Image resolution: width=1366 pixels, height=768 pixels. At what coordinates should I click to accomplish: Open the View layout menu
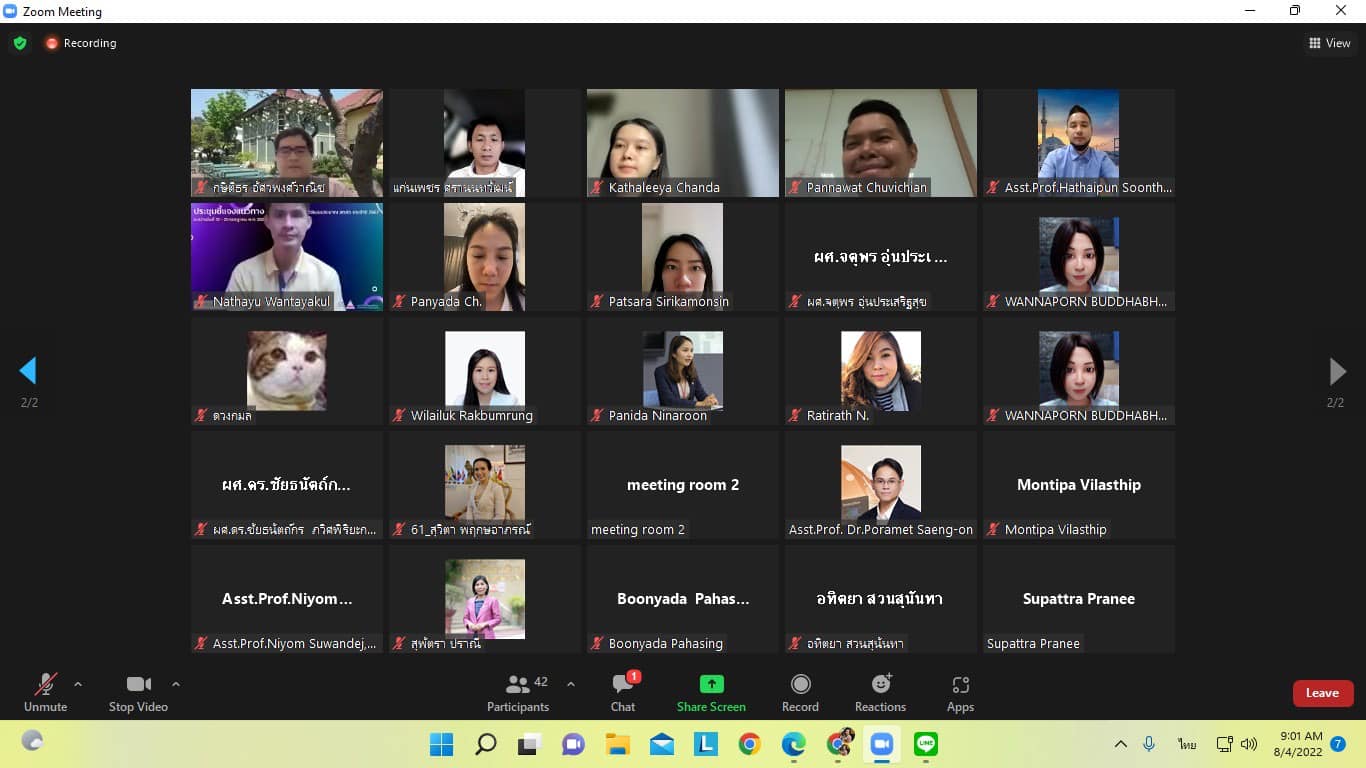[x=1330, y=43]
